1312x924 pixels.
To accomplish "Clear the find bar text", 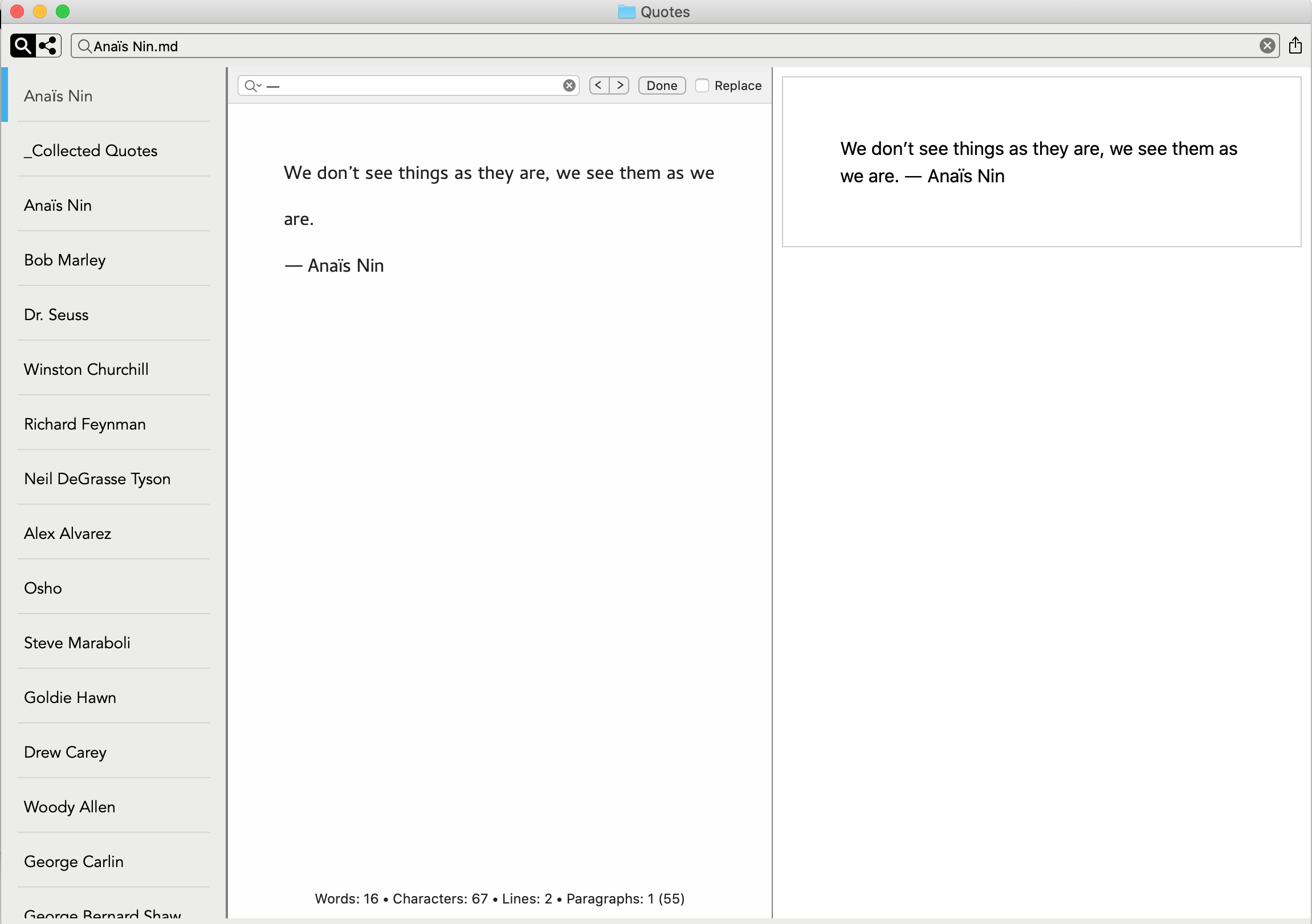I will [x=569, y=85].
